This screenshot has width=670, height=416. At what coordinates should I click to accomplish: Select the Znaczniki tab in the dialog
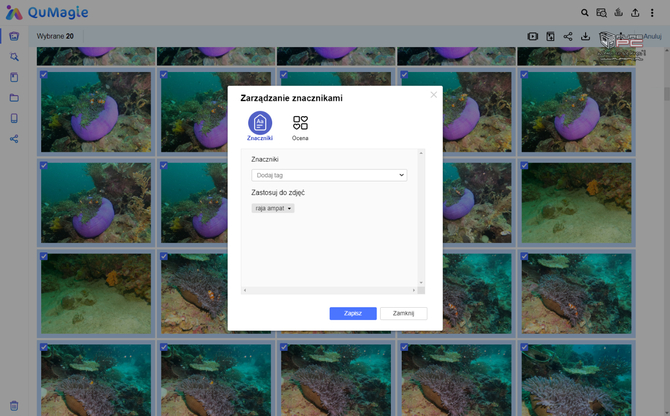[x=259, y=124]
